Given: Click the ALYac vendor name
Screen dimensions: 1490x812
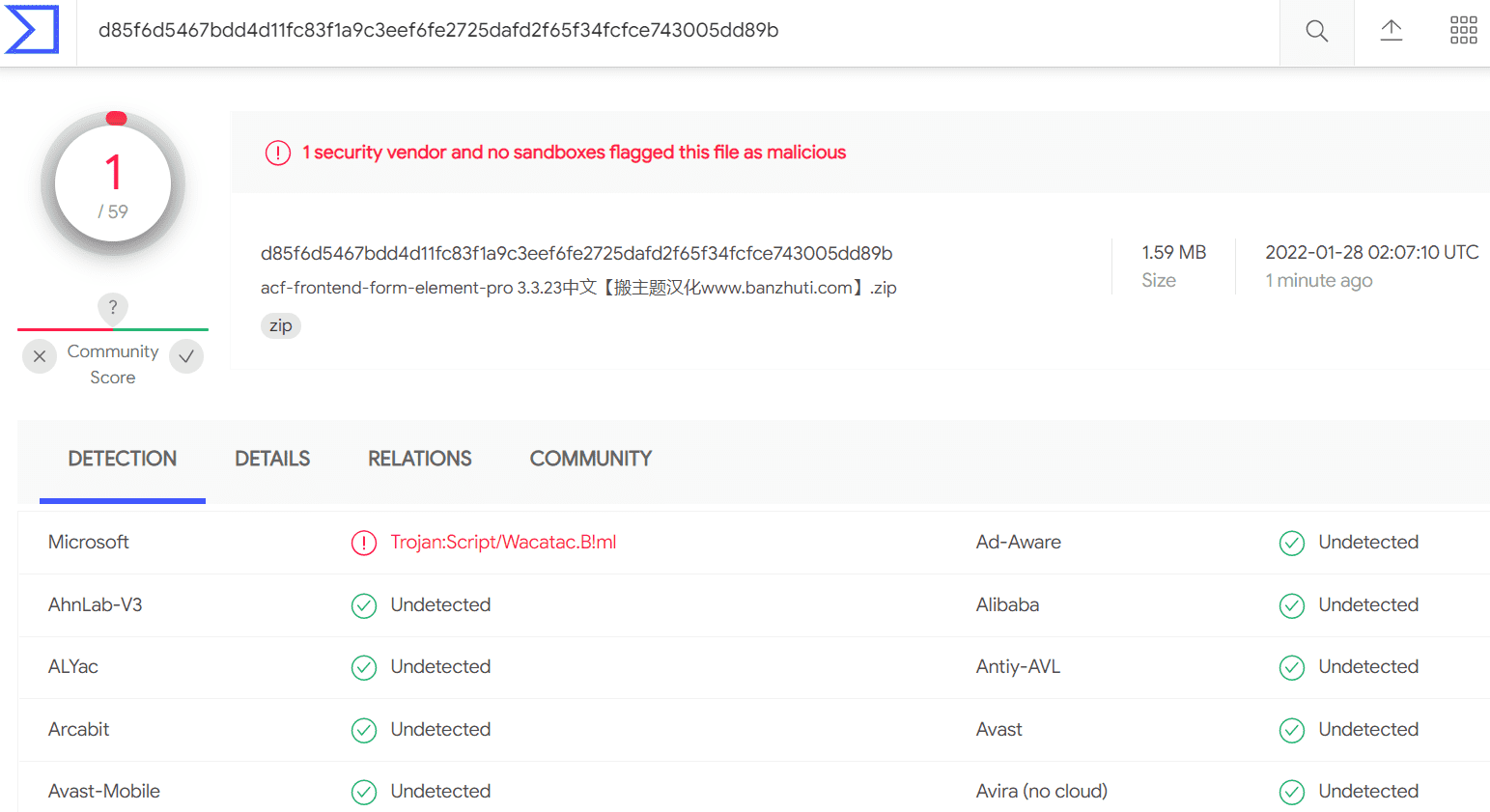Looking at the screenshot, I should pyautogui.click(x=73, y=666).
